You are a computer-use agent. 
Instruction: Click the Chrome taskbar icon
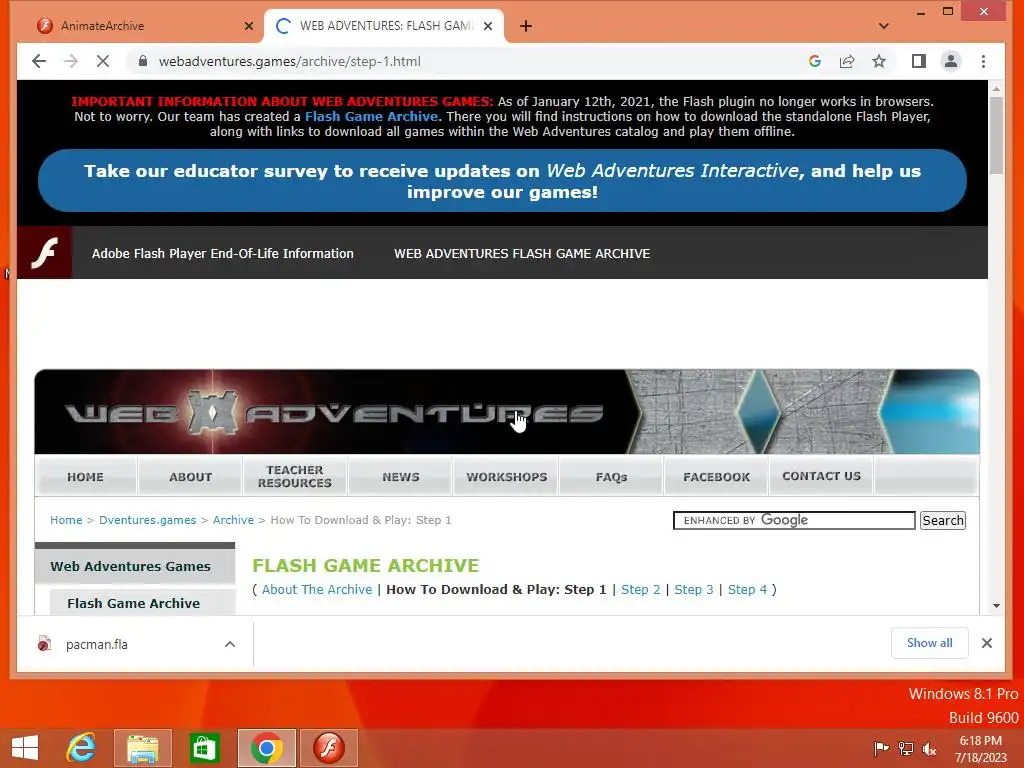266,747
